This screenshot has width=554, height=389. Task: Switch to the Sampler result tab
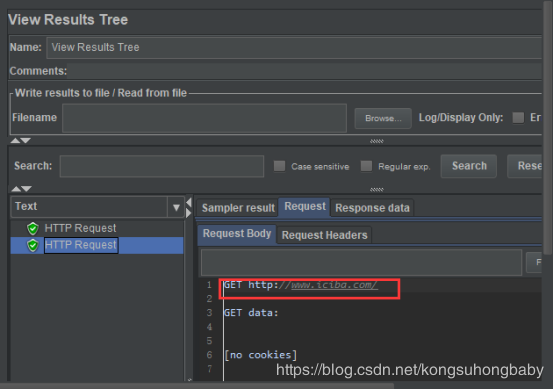click(x=238, y=208)
